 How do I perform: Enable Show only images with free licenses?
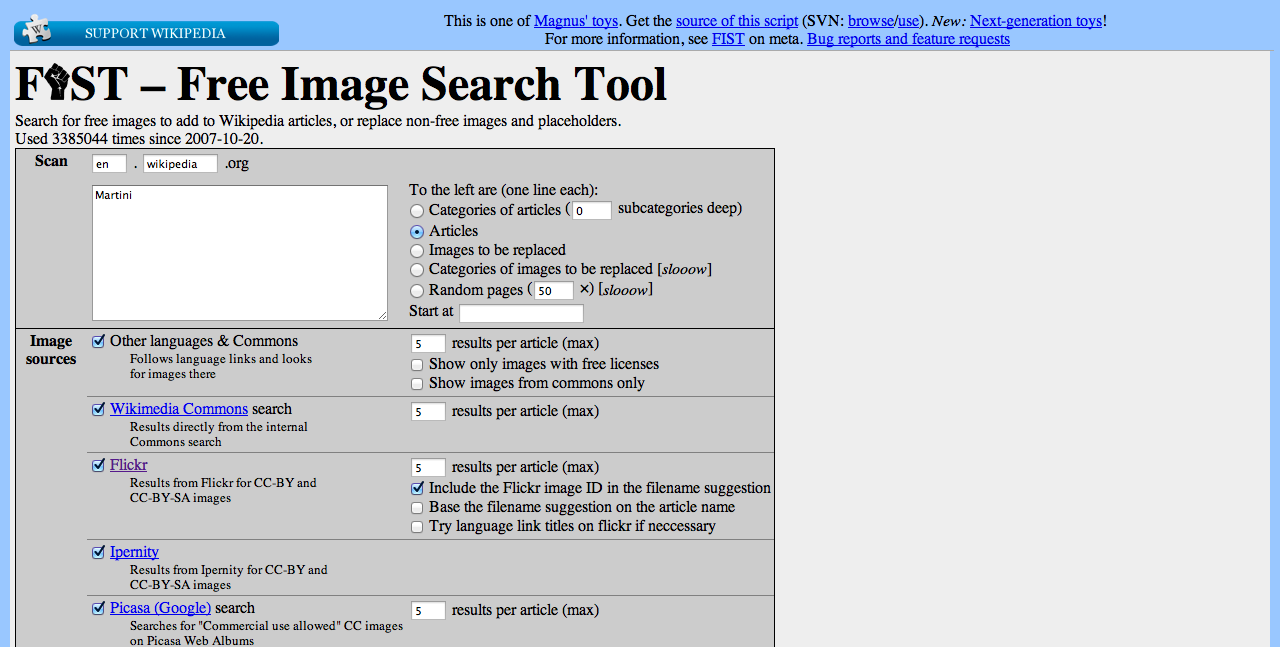417,365
